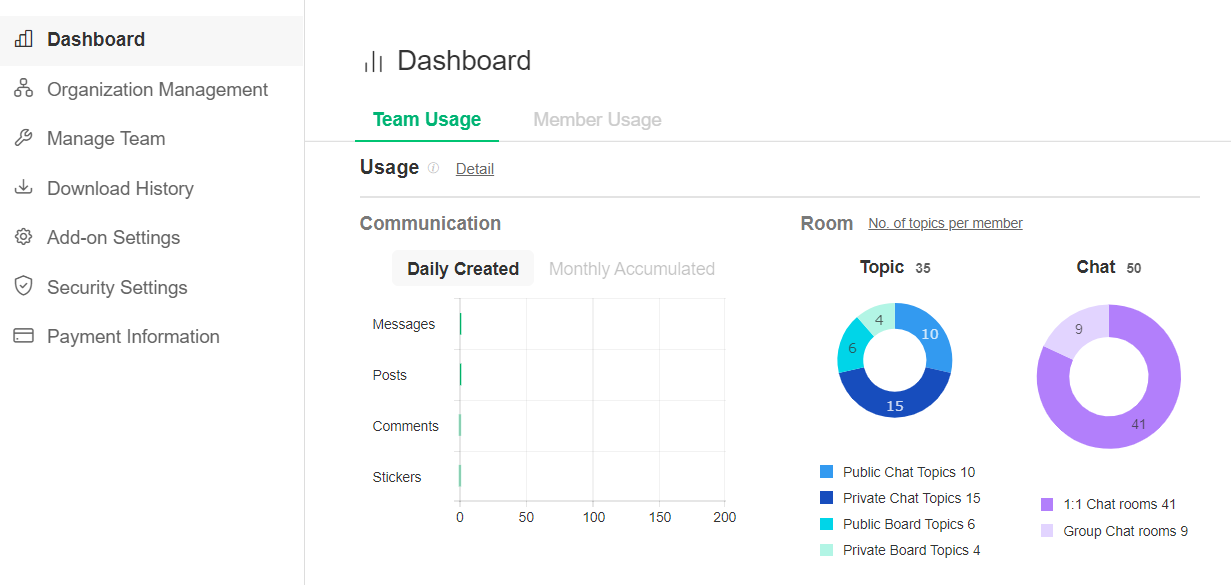
Task: Click the Payment Information card icon
Action: point(23,336)
